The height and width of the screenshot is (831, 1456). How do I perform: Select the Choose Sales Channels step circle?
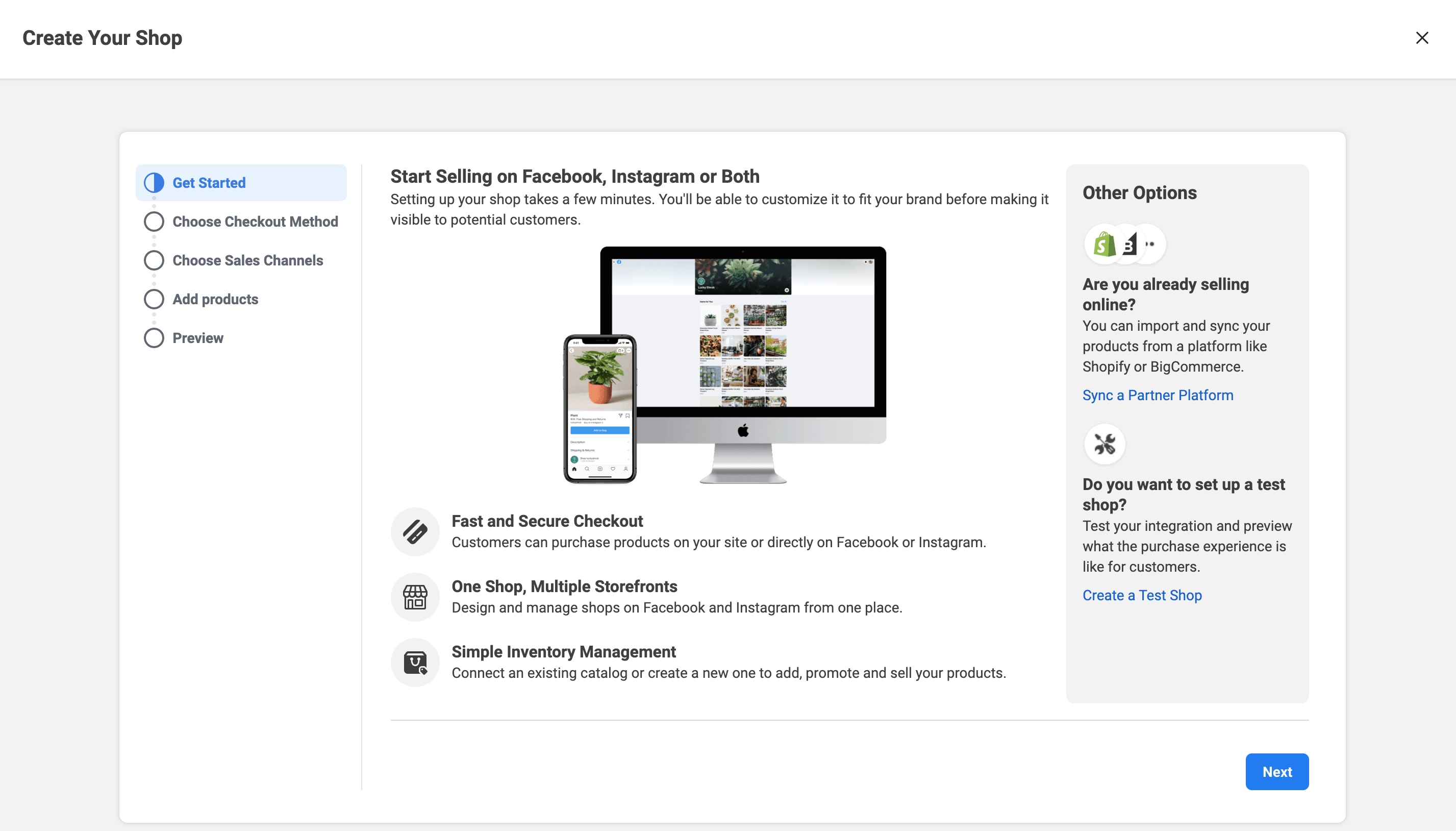point(154,260)
